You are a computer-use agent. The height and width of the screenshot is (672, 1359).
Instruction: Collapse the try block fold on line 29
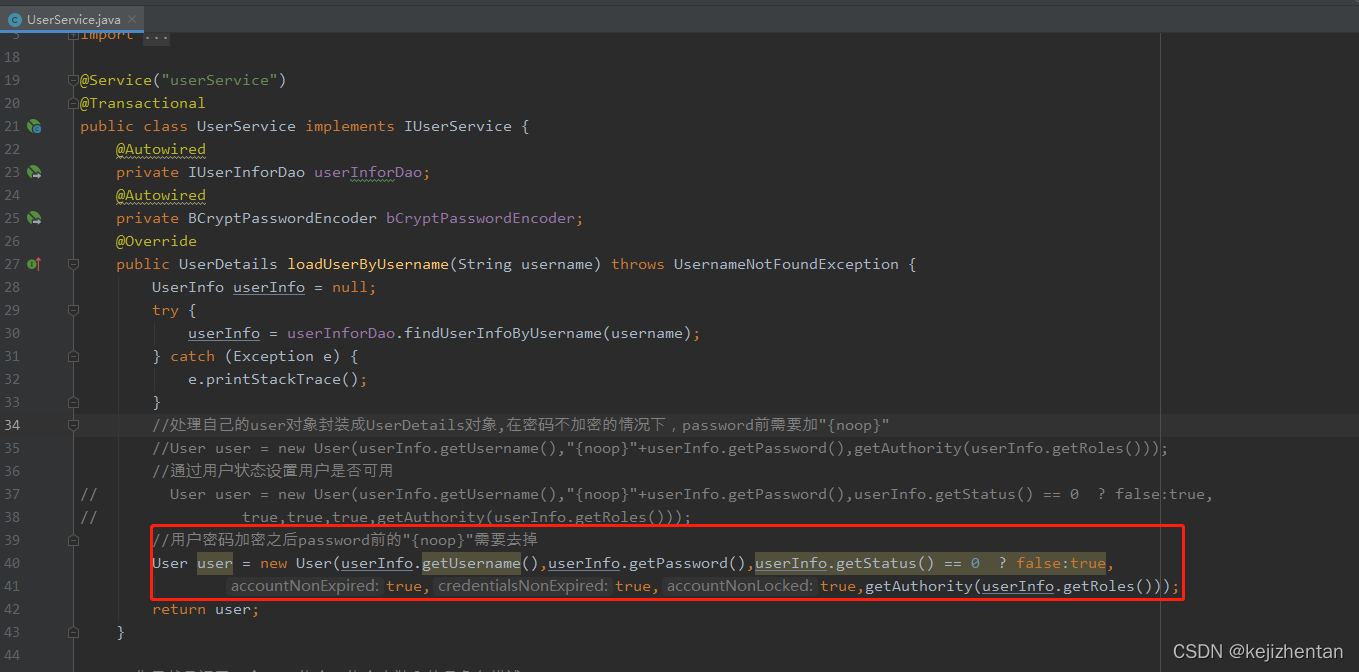pos(73,310)
